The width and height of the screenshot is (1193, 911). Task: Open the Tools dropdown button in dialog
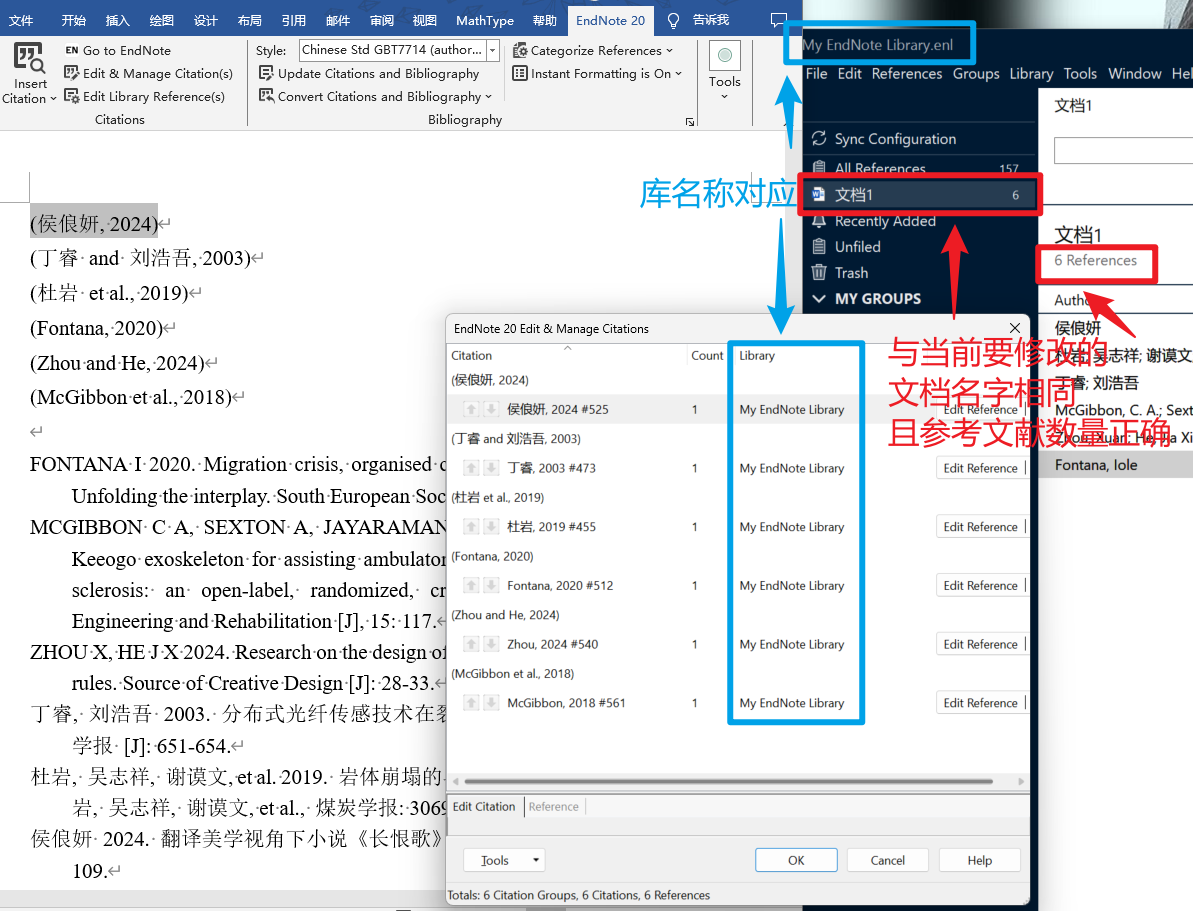pos(504,860)
